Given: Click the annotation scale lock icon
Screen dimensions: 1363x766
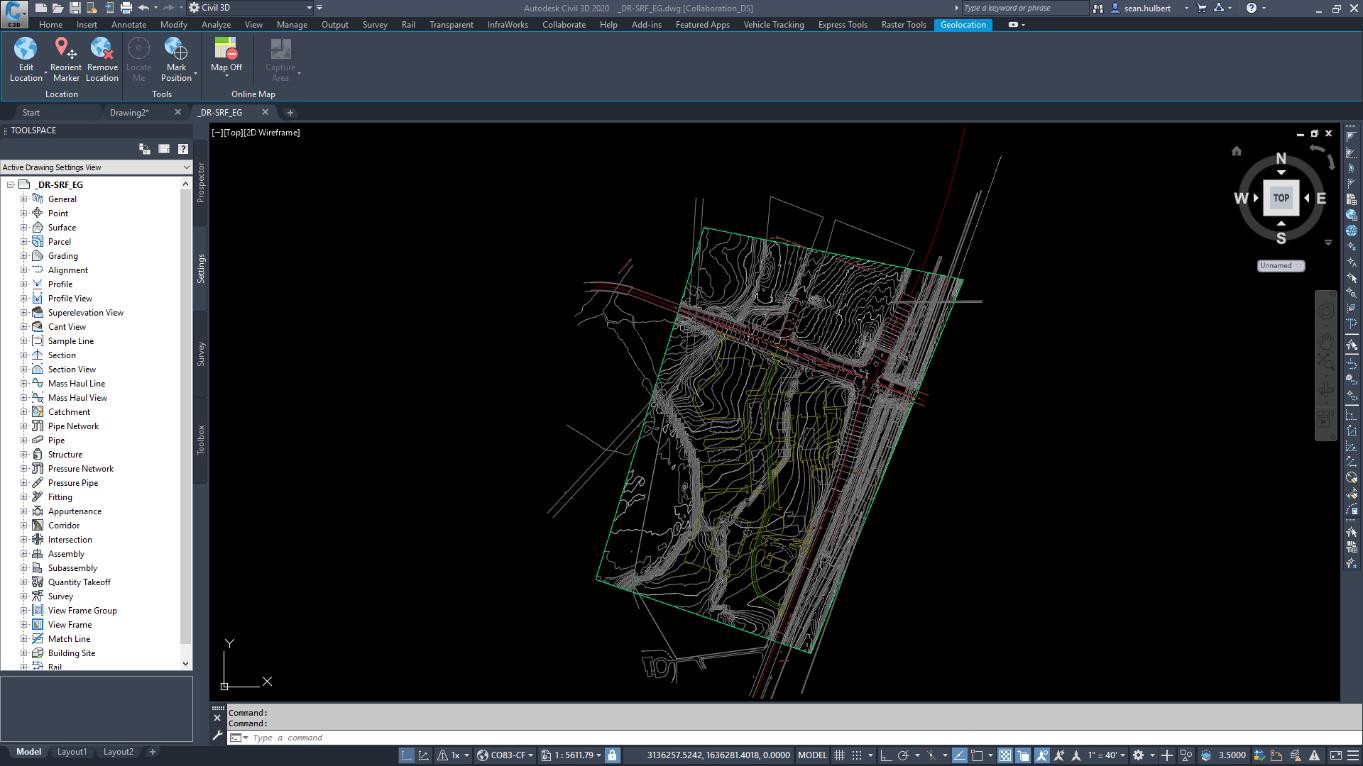Looking at the screenshot, I should 612,755.
